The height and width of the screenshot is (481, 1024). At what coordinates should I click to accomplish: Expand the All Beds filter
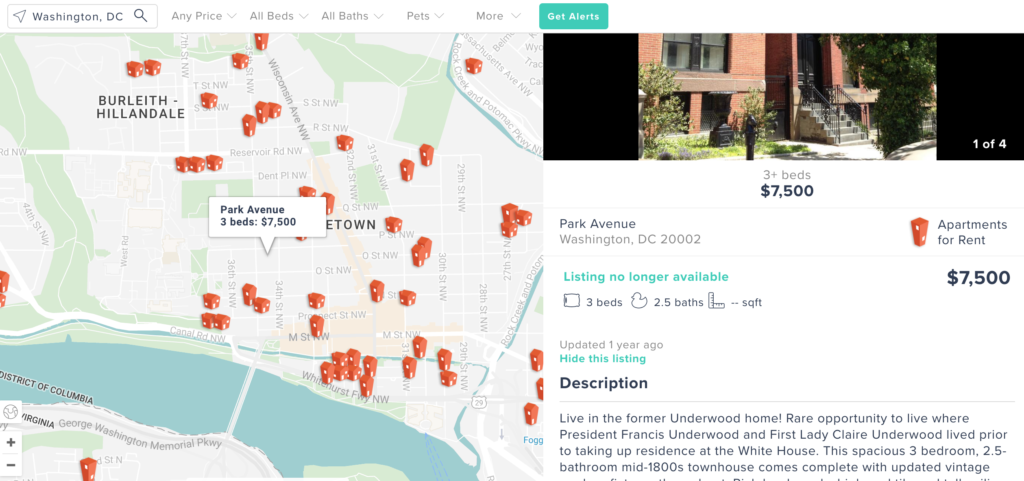278,16
